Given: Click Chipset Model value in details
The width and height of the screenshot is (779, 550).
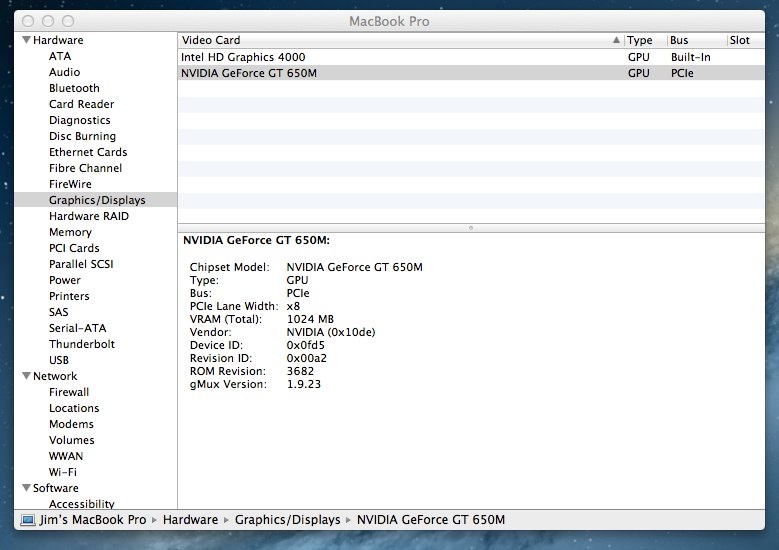Looking at the screenshot, I should (x=354, y=267).
